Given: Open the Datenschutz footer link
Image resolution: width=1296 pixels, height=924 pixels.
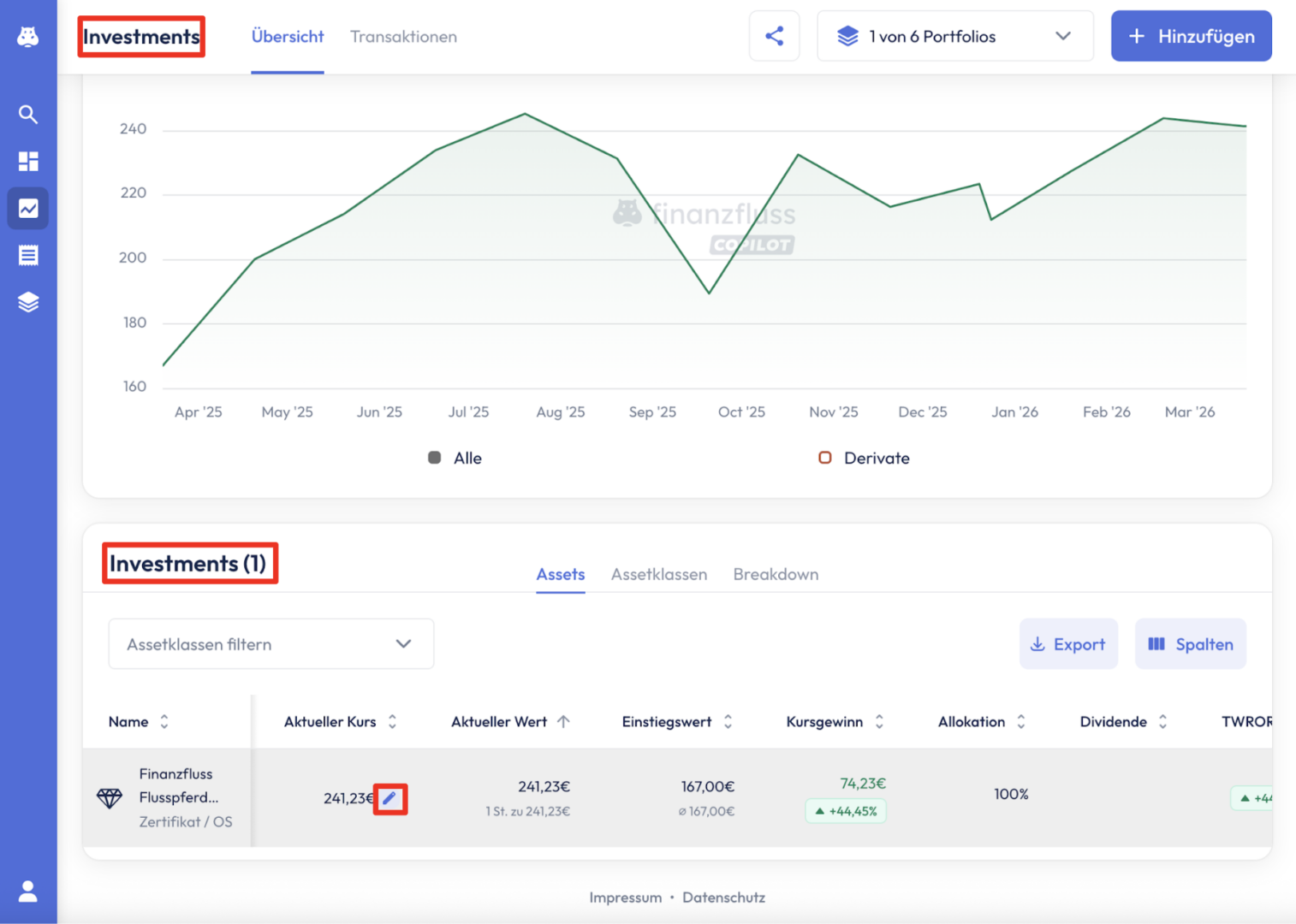Looking at the screenshot, I should pos(723,897).
